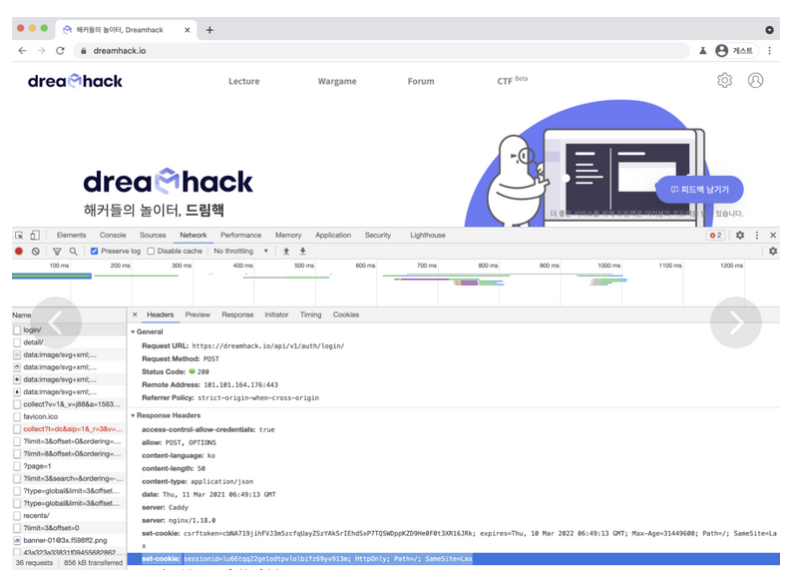The height and width of the screenshot is (582, 792).
Task: Close the Dreamhack browser tab
Action: (187, 30)
